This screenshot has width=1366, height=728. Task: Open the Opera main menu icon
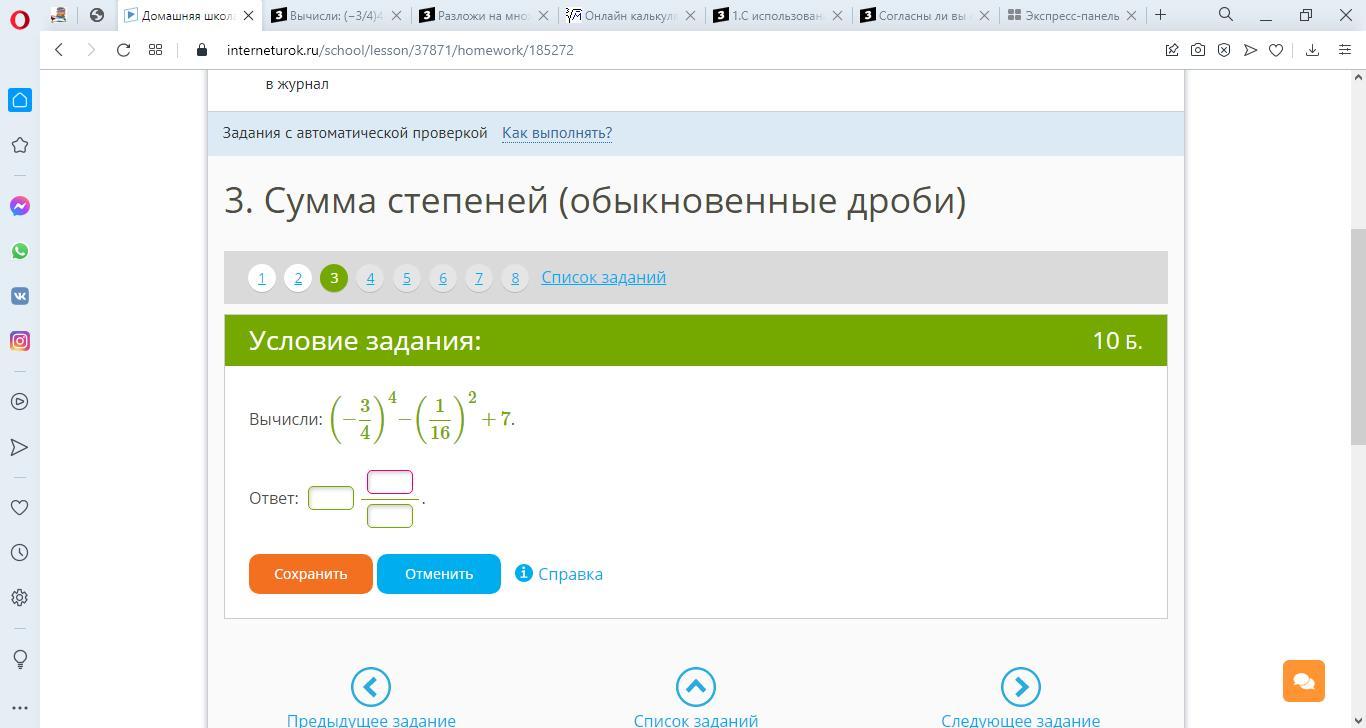click(x=20, y=19)
